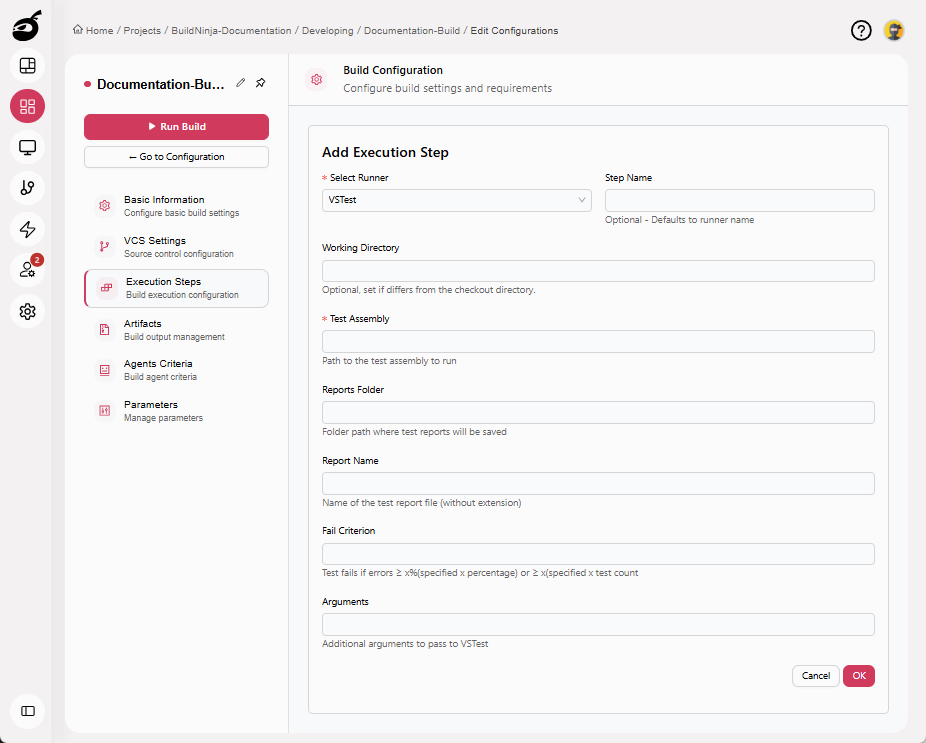The height and width of the screenshot is (743, 926).
Task: Expand the Select Runner dropdown
Action: [x=456, y=200]
